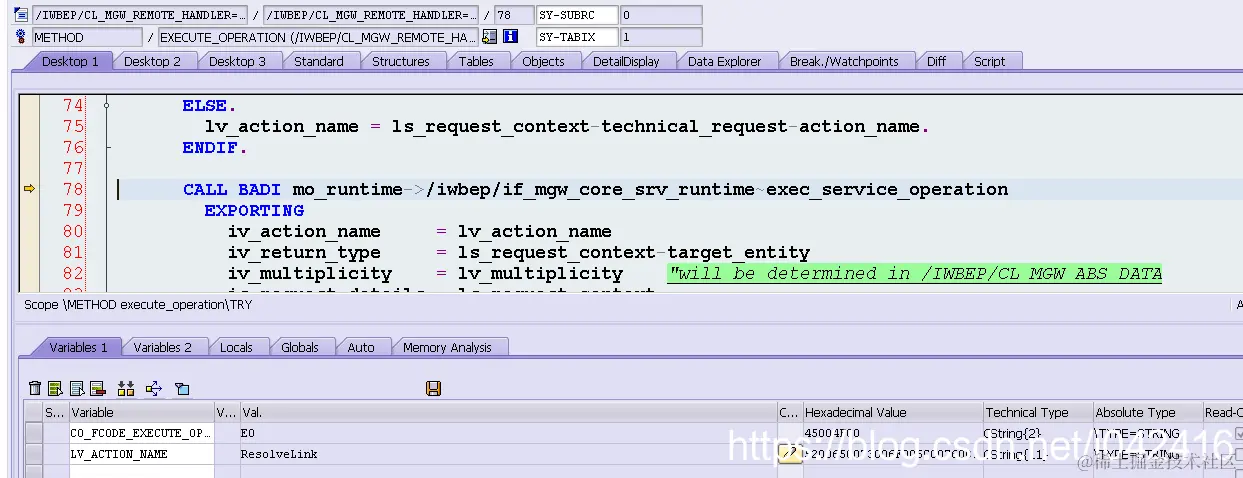
Task: Open the Tables tab
Action: [x=476, y=61]
